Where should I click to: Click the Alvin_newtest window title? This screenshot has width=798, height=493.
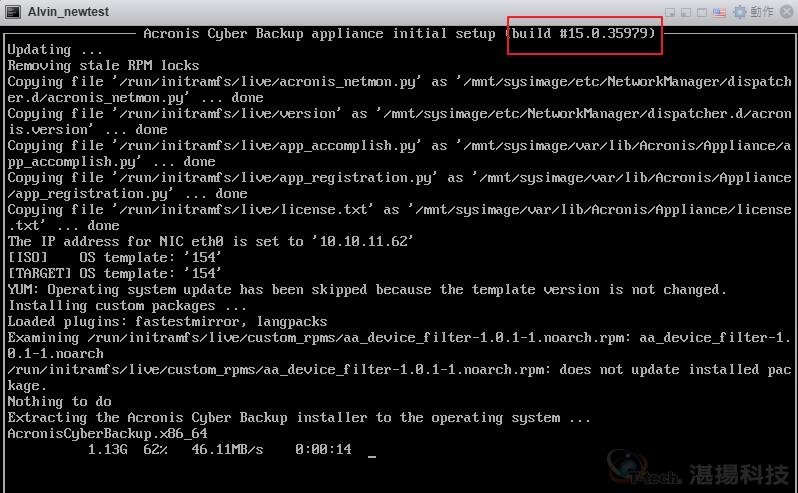pos(68,12)
